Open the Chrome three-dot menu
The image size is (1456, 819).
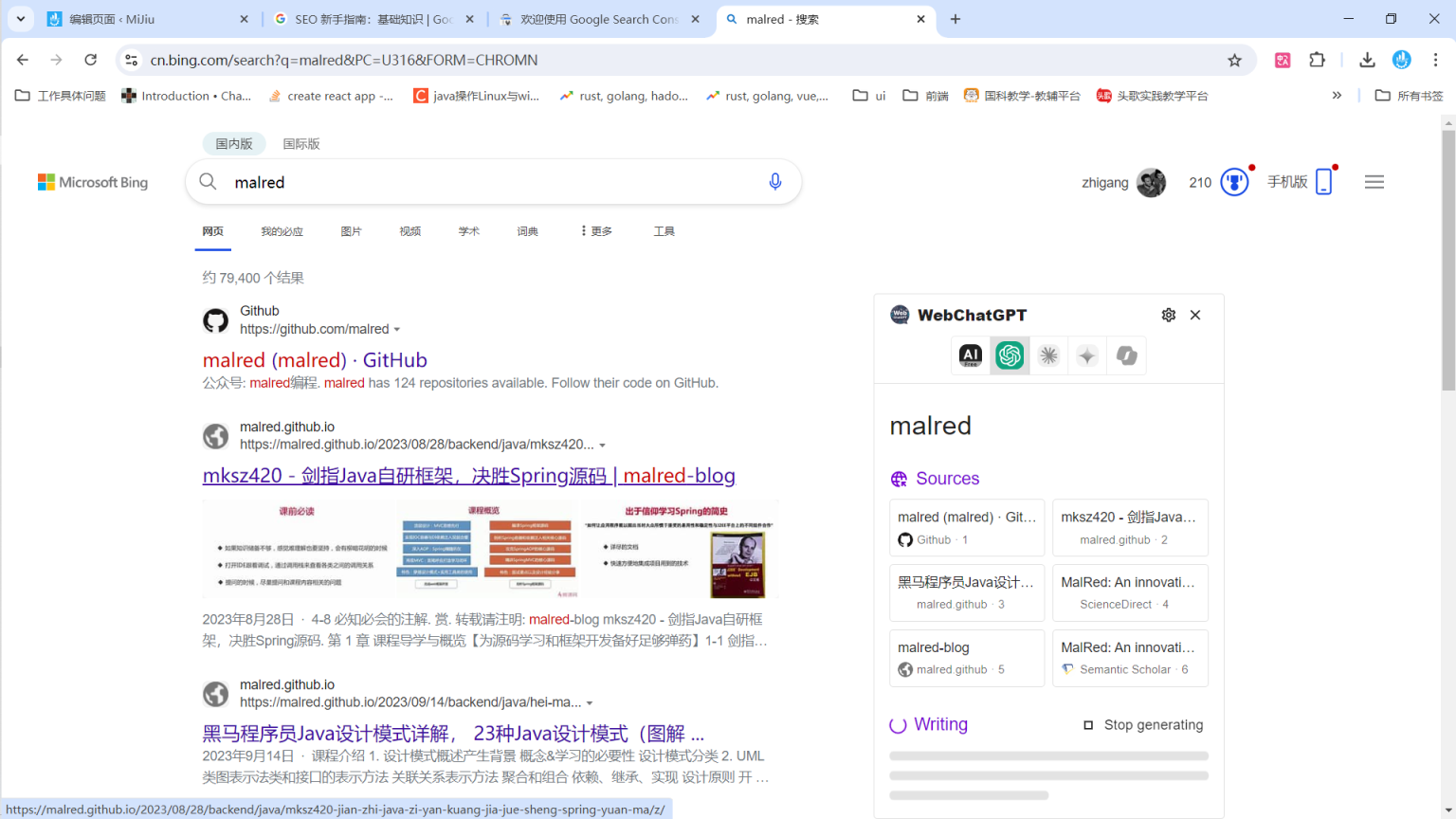point(1436,60)
